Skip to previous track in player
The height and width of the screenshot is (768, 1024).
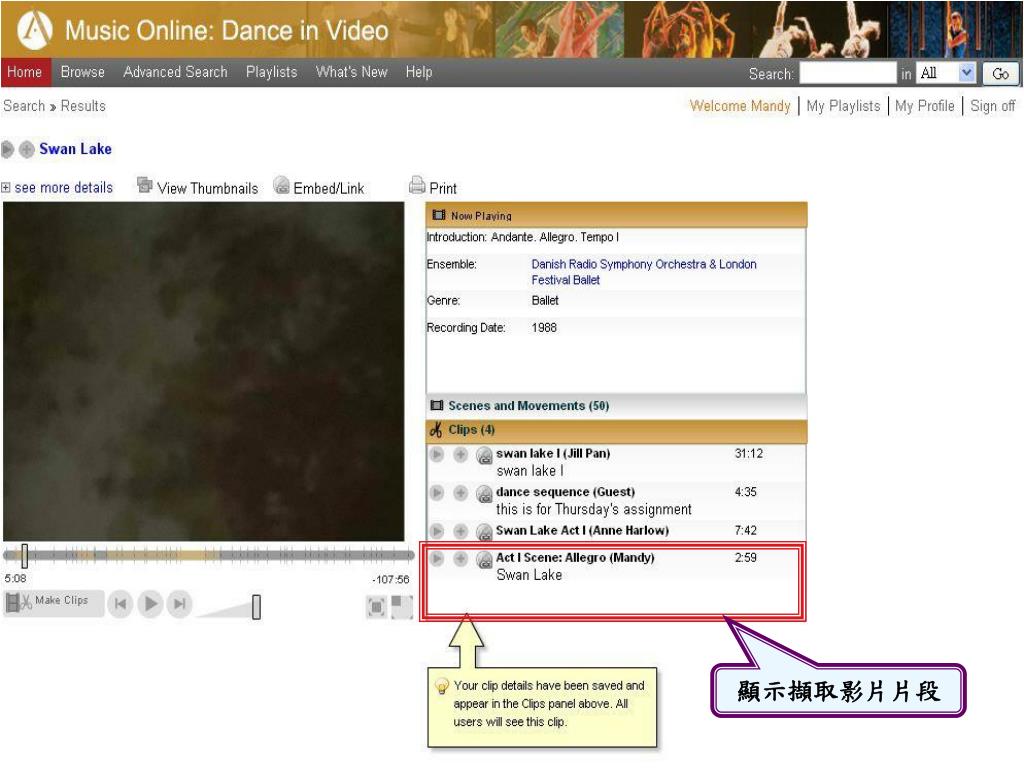click(120, 603)
